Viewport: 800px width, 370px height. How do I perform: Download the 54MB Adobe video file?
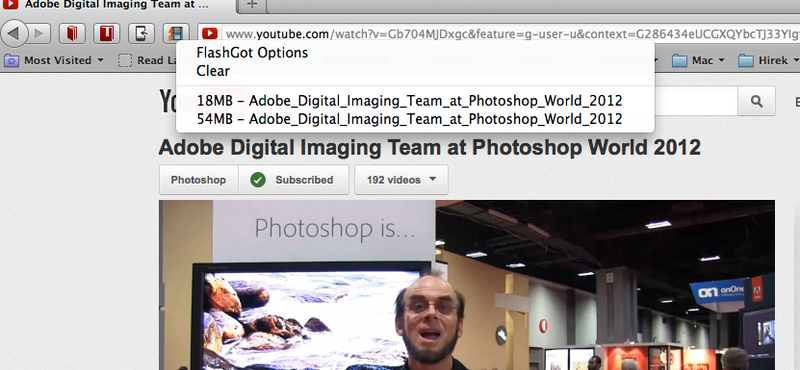409,119
